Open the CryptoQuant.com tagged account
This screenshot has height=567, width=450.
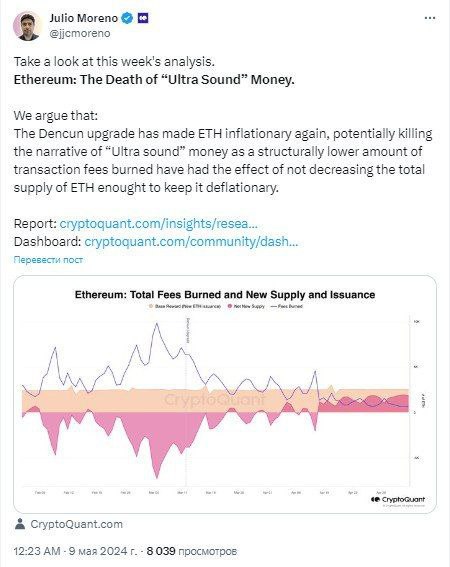click(76, 524)
